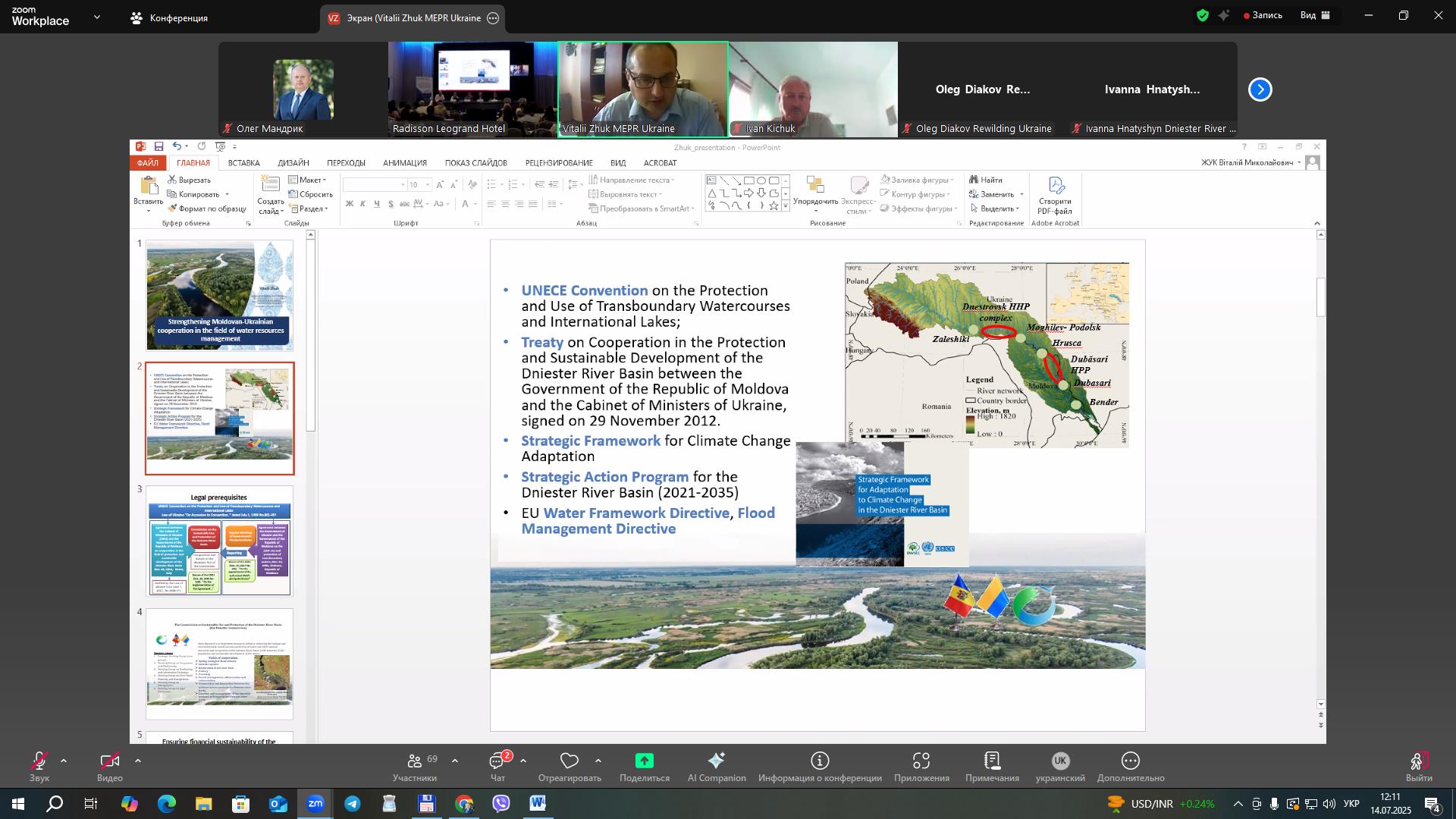Screen dimensions: 1456x819
Task: Open the Раздел section dropdown
Action: point(308,209)
